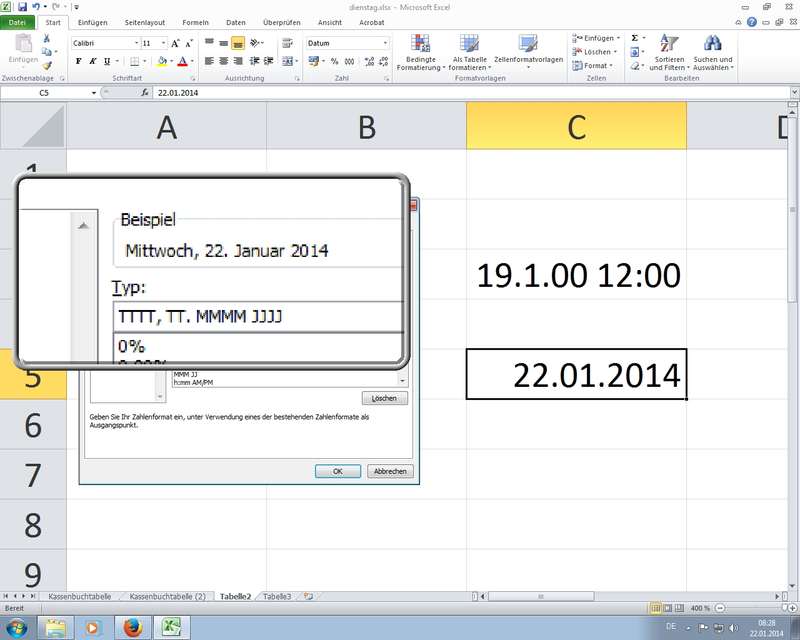Screen dimensions: 800x640
Task: Align cell text to the left
Action: (209, 61)
